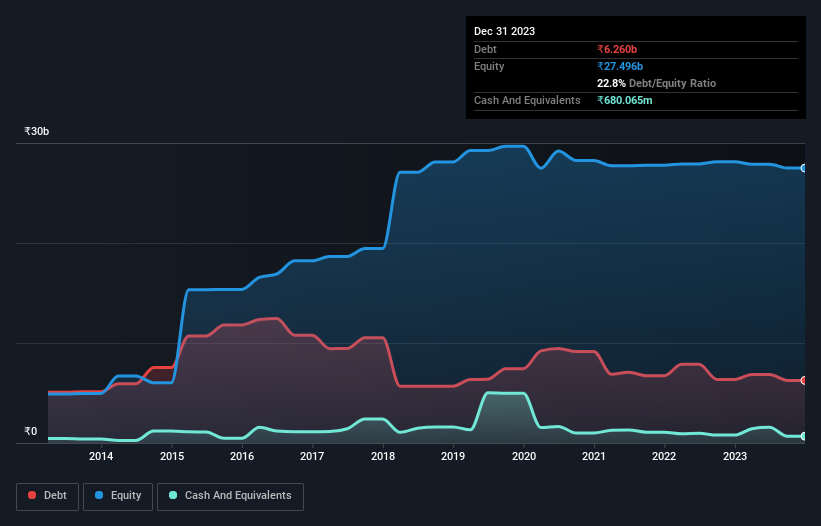Click the Equity row label in tooltip
This screenshot has height=526, width=821.
489,66
